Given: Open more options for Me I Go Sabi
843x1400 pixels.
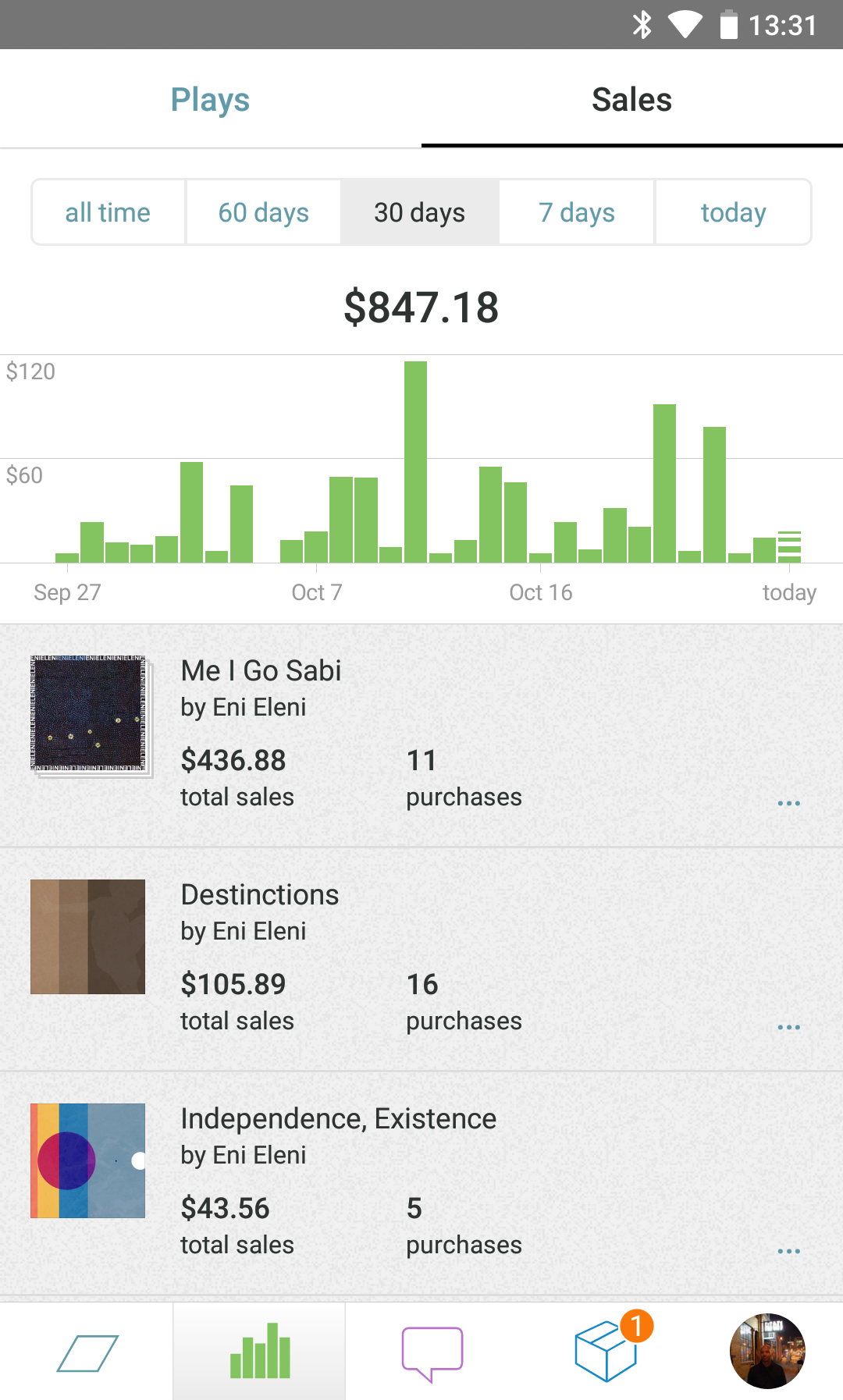Looking at the screenshot, I should point(788,803).
